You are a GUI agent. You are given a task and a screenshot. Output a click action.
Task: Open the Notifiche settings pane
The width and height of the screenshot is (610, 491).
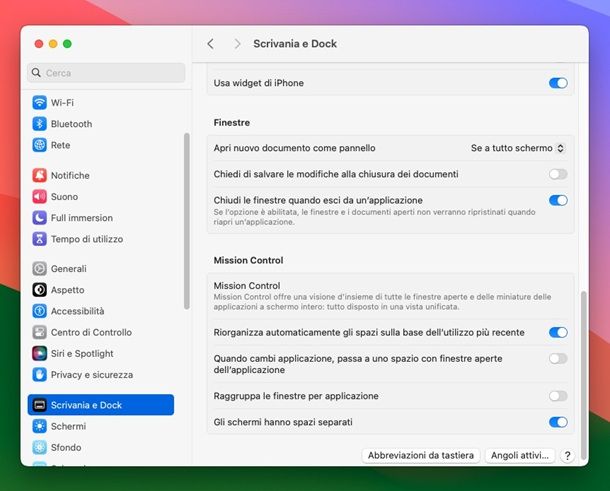[101, 175]
